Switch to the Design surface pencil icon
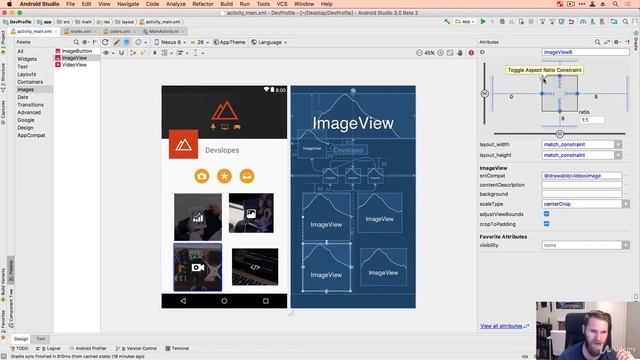The width and height of the screenshot is (640, 360). tap(117, 42)
